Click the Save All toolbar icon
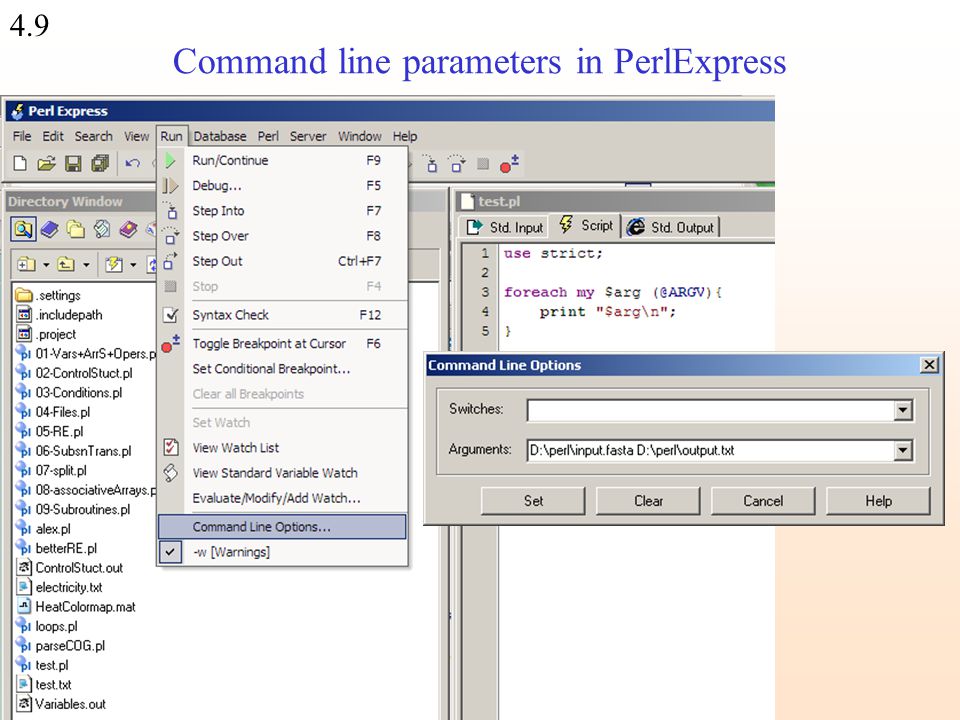Screen dimensions: 960x720 coord(100,163)
